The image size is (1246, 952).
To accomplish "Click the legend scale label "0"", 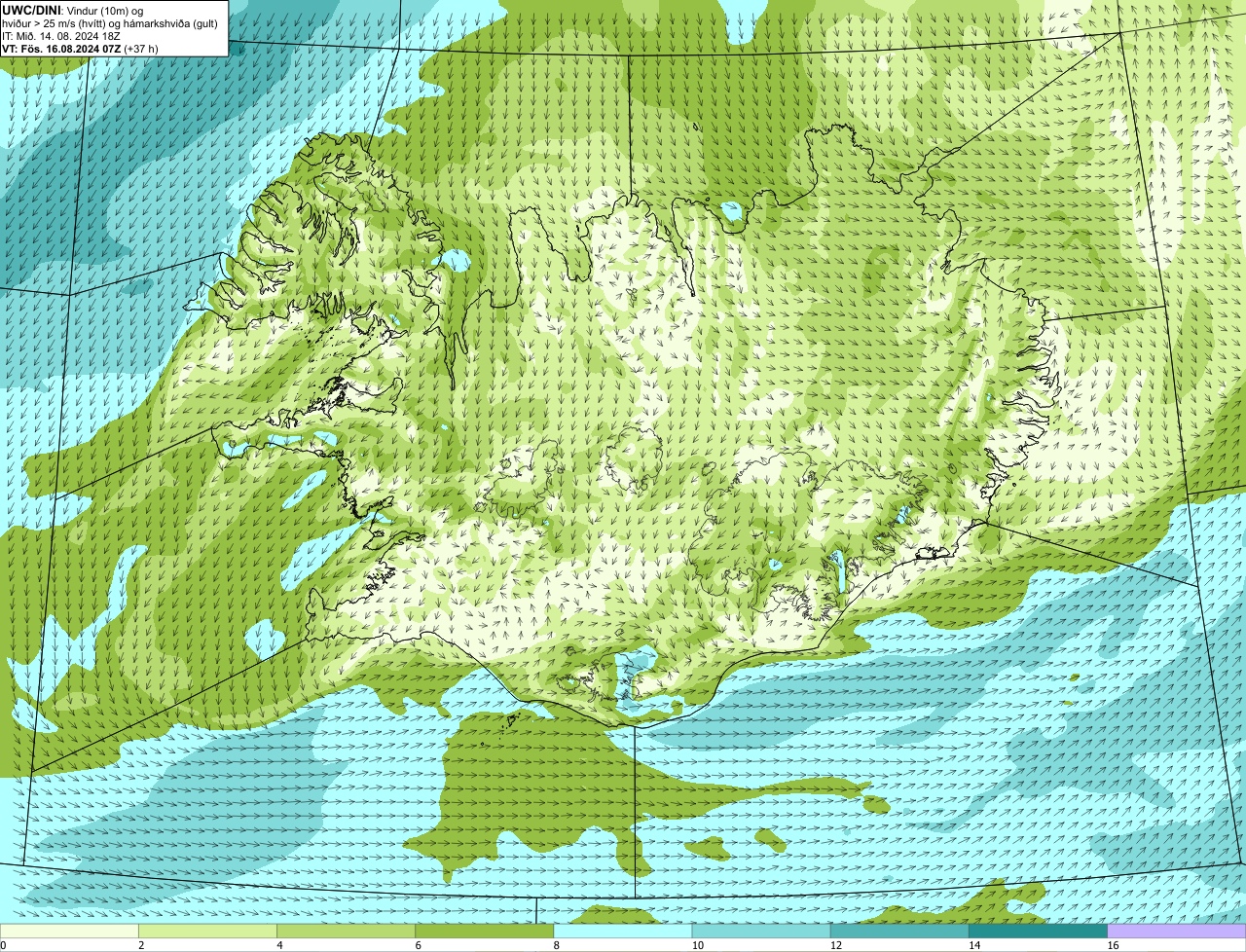I will coord(3,945).
